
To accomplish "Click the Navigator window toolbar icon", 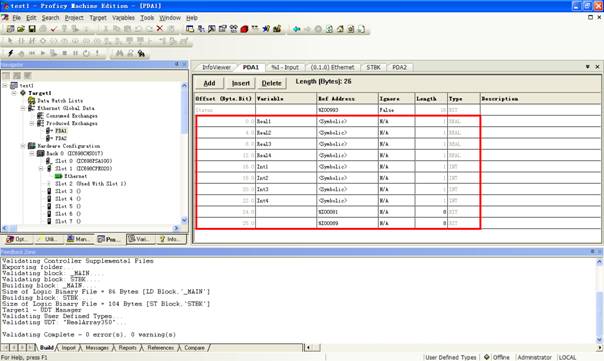I will [x=190, y=29].
